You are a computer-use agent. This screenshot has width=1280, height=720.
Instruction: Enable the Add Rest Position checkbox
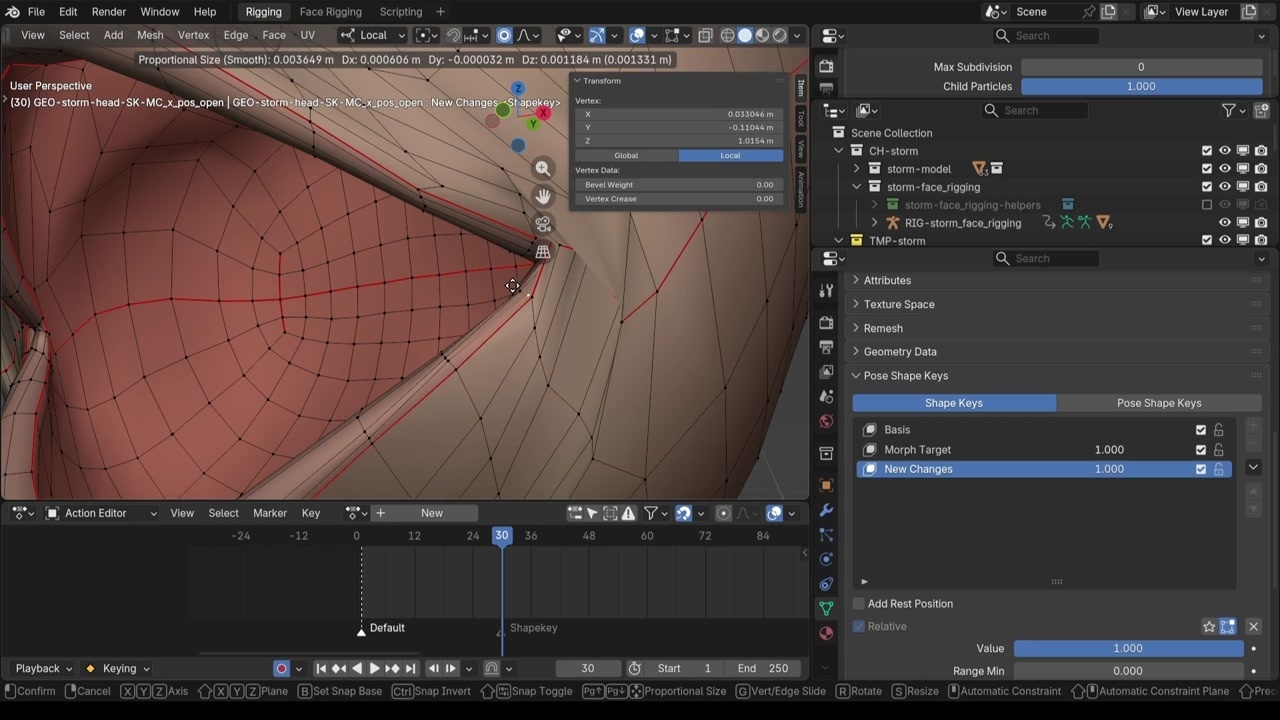[x=859, y=604]
